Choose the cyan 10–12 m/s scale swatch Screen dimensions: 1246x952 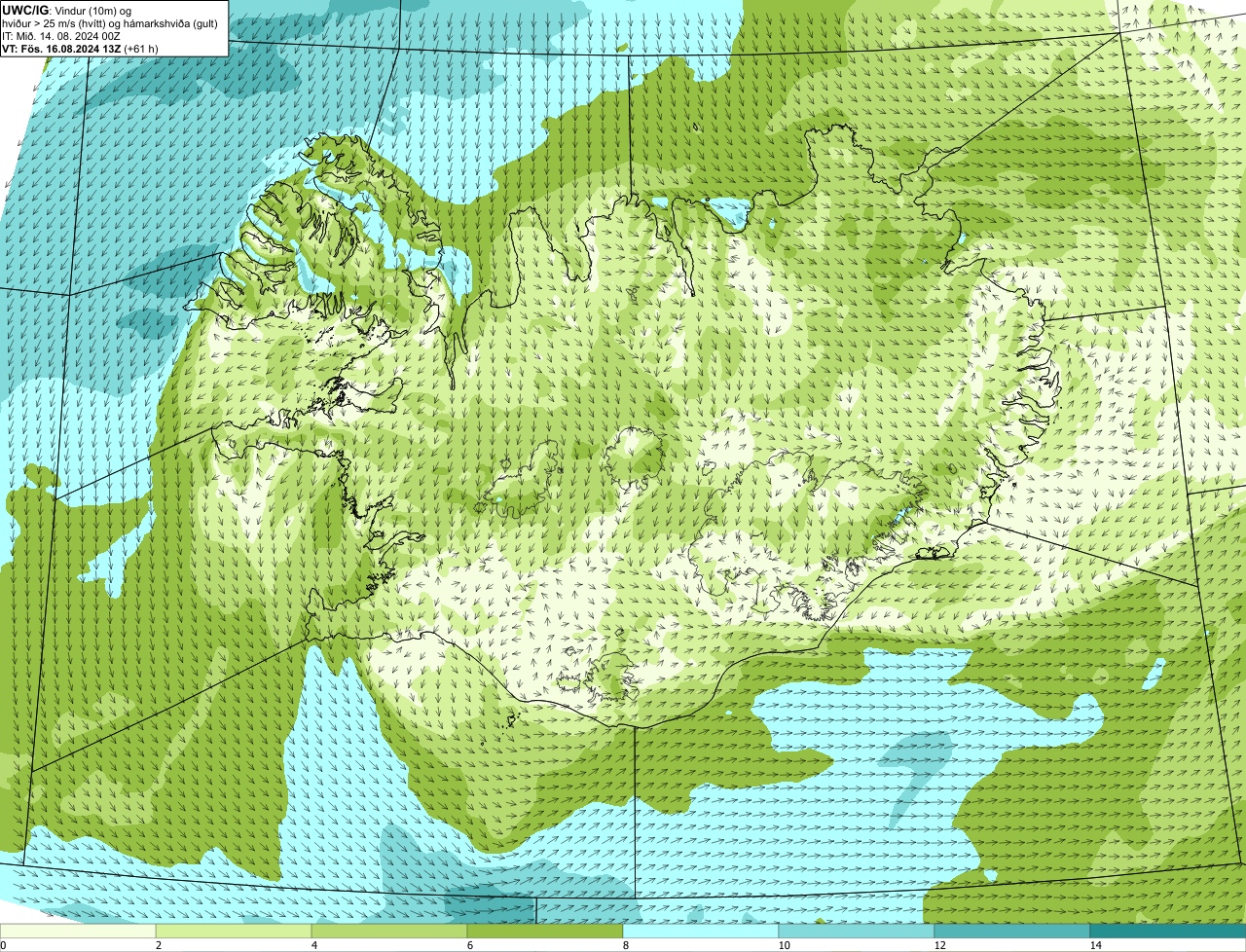pyautogui.click(x=857, y=932)
